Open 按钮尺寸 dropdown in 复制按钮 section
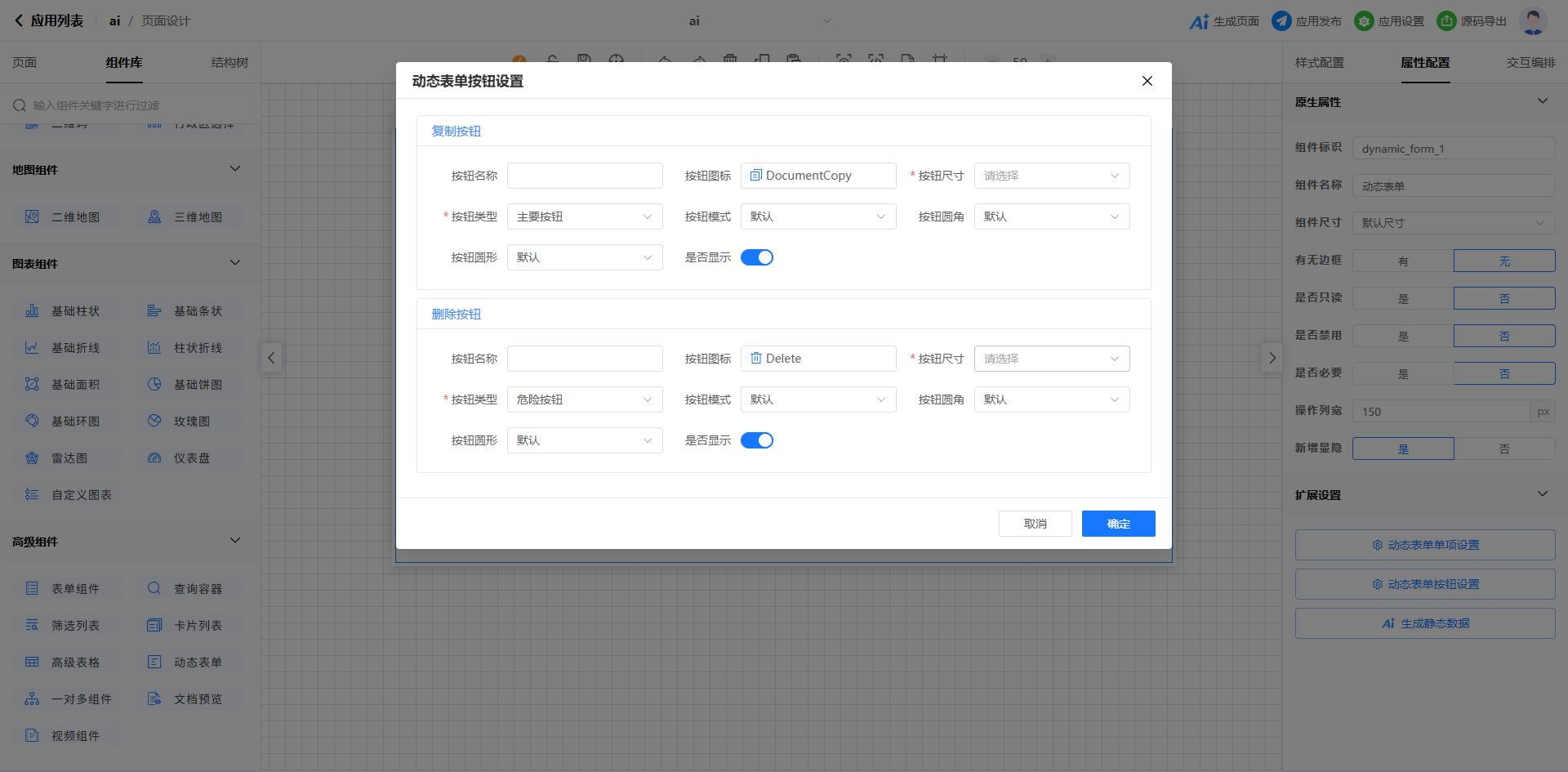1568x772 pixels. point(1051,176)
